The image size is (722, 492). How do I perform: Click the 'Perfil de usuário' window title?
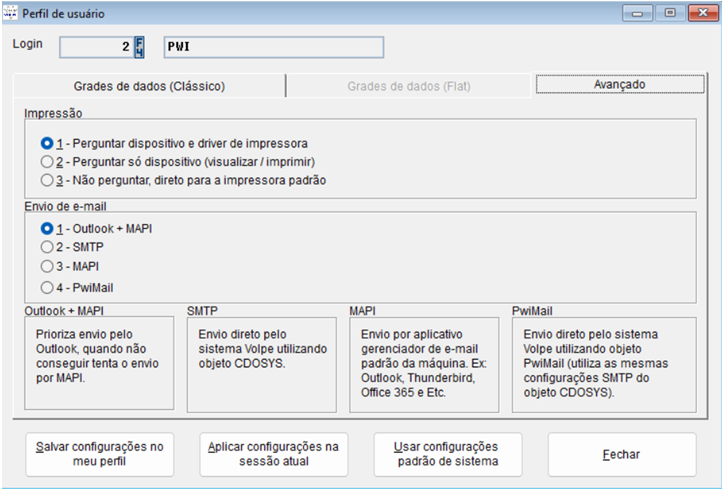(64, 14)
